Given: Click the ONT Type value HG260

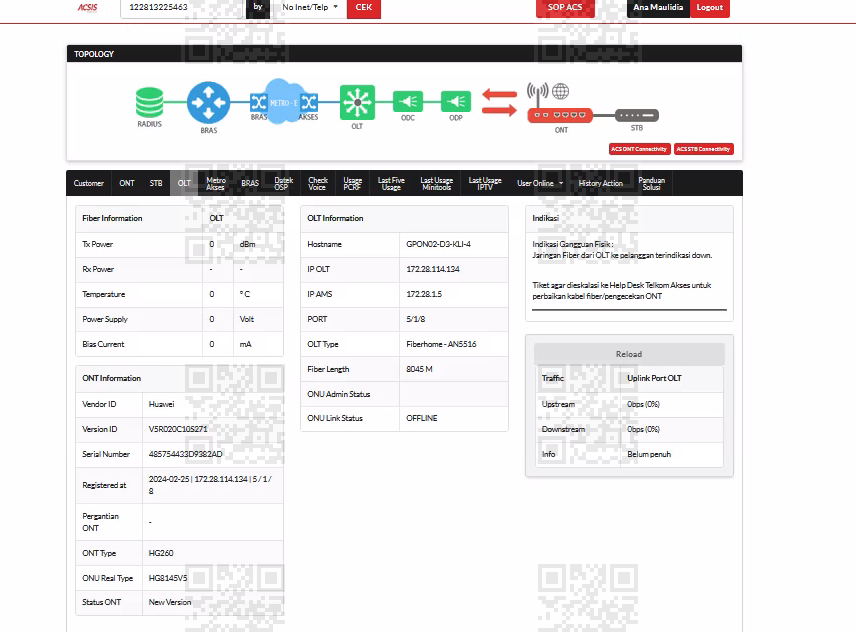Looking at the screenshot, I should point(161,553).
